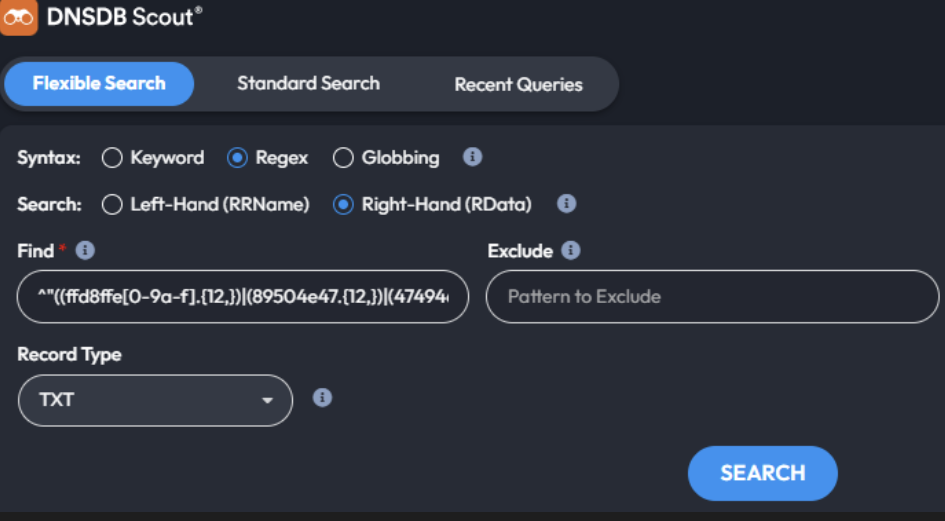The height and width of the screenshot is (521, 945).
Task: Open the Recent Queries tab
Action: (518, 85)
